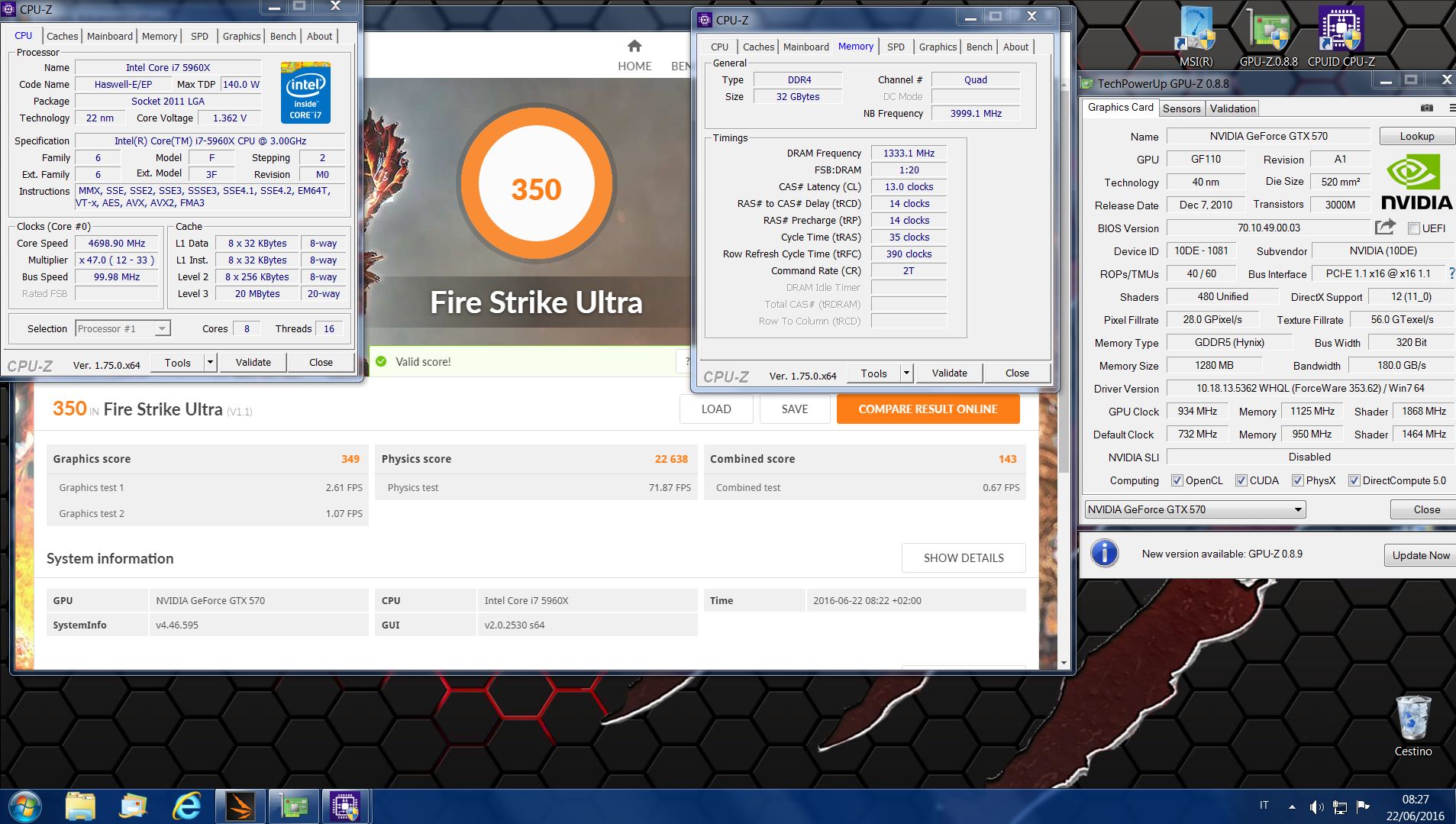
Task: Toggle the CUDA checkbox
Action: coord(1241,480)
